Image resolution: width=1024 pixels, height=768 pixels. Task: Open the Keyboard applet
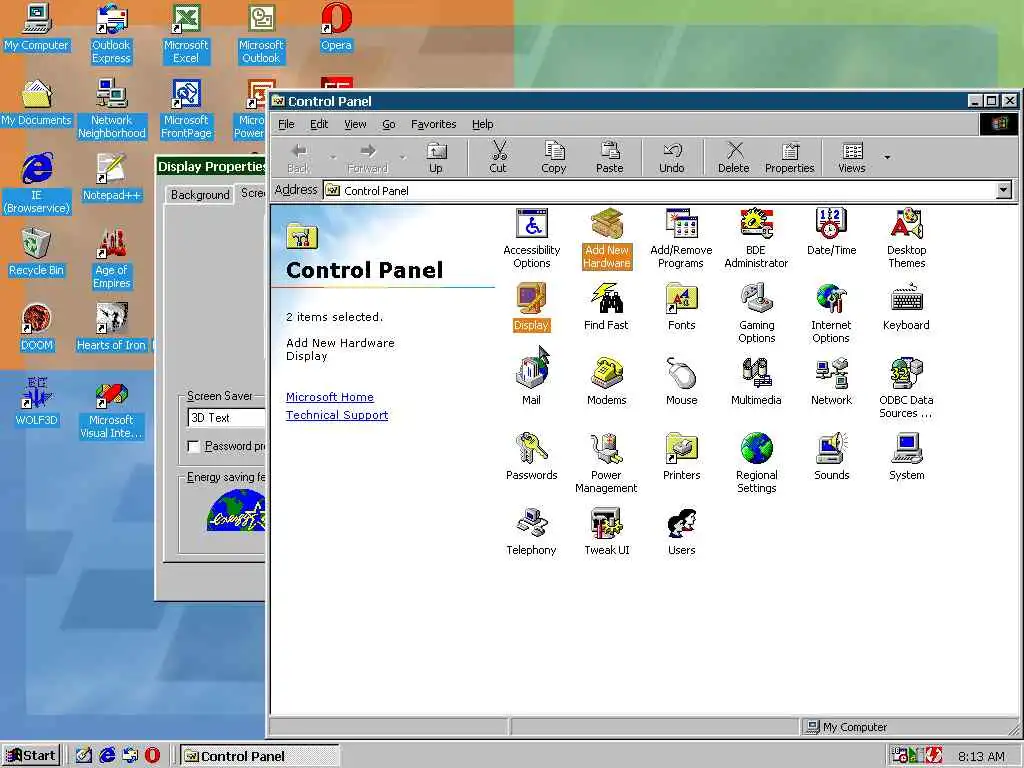(x=906, y=307)
